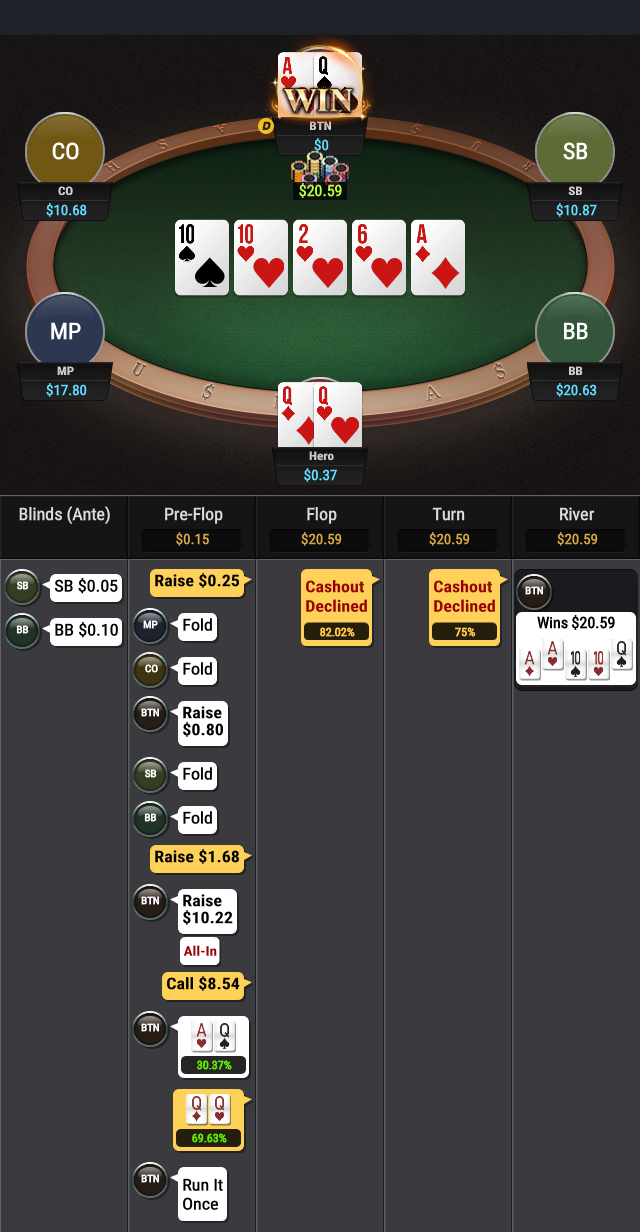Click the Call $8.54 action label
The image size is (640, 1232).
coord(203,985)
